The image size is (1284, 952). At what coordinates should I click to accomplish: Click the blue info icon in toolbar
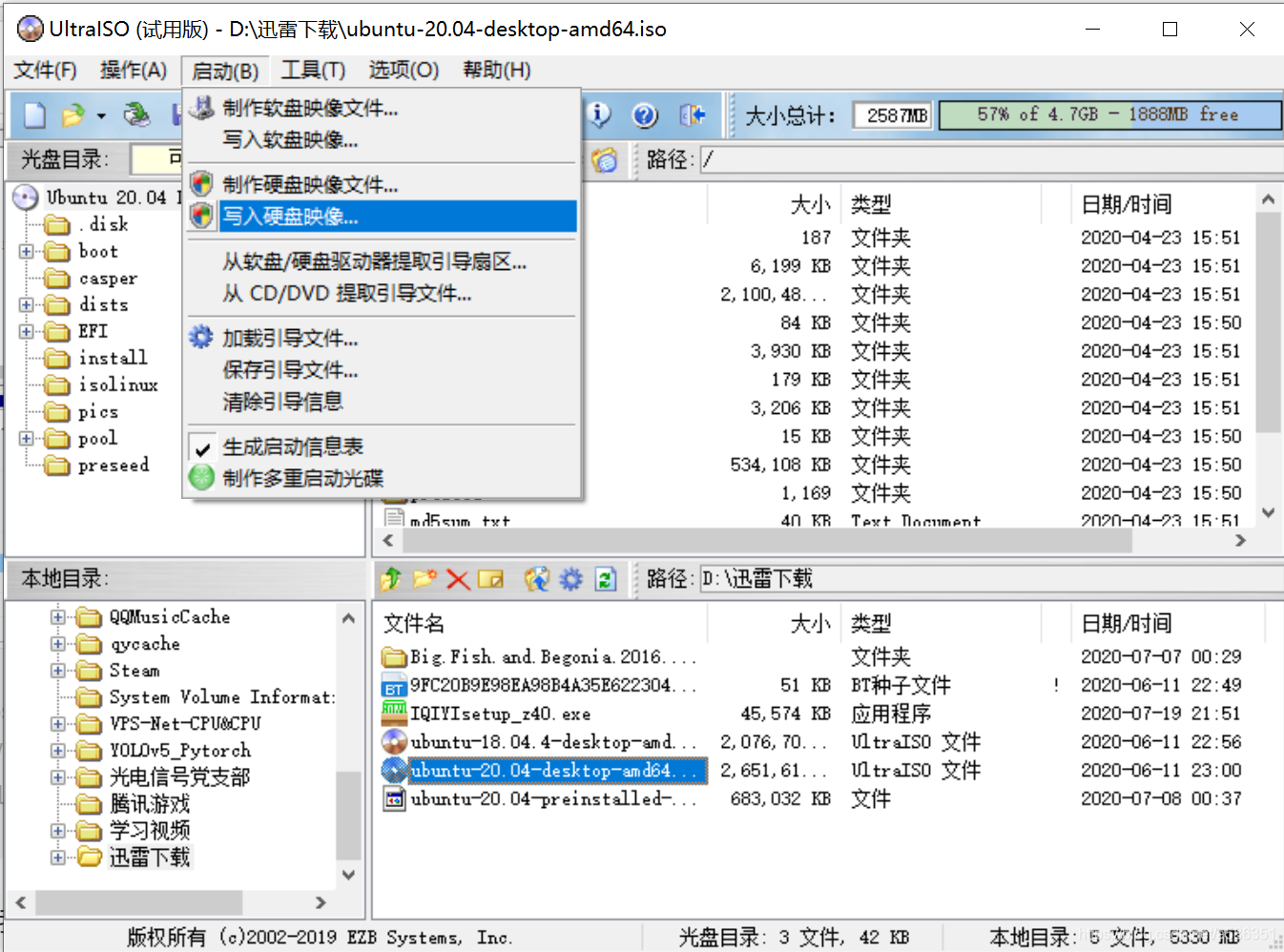pyautogui.click(x=599, y=114)
